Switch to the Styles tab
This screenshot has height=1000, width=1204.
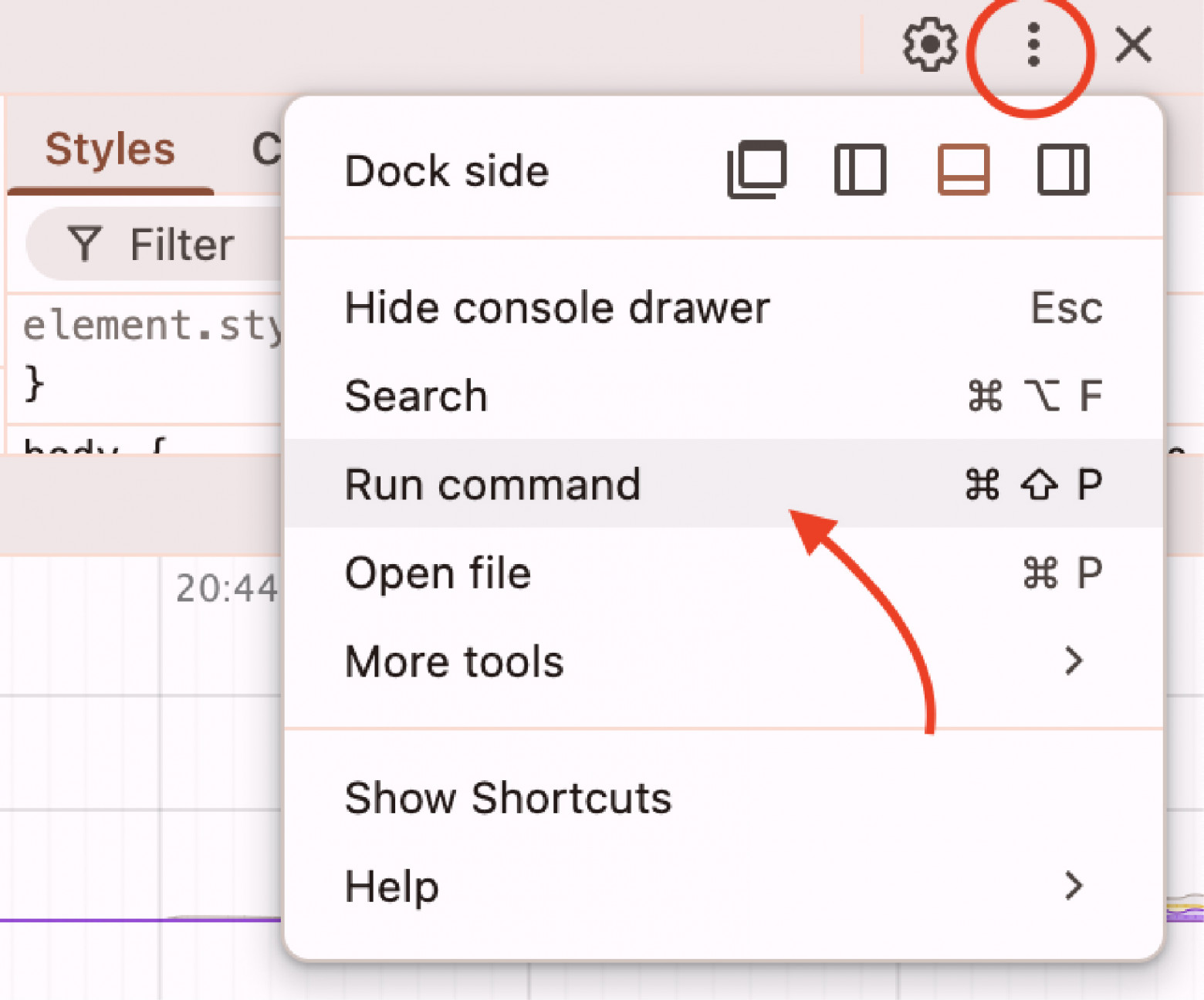(110, 149)
